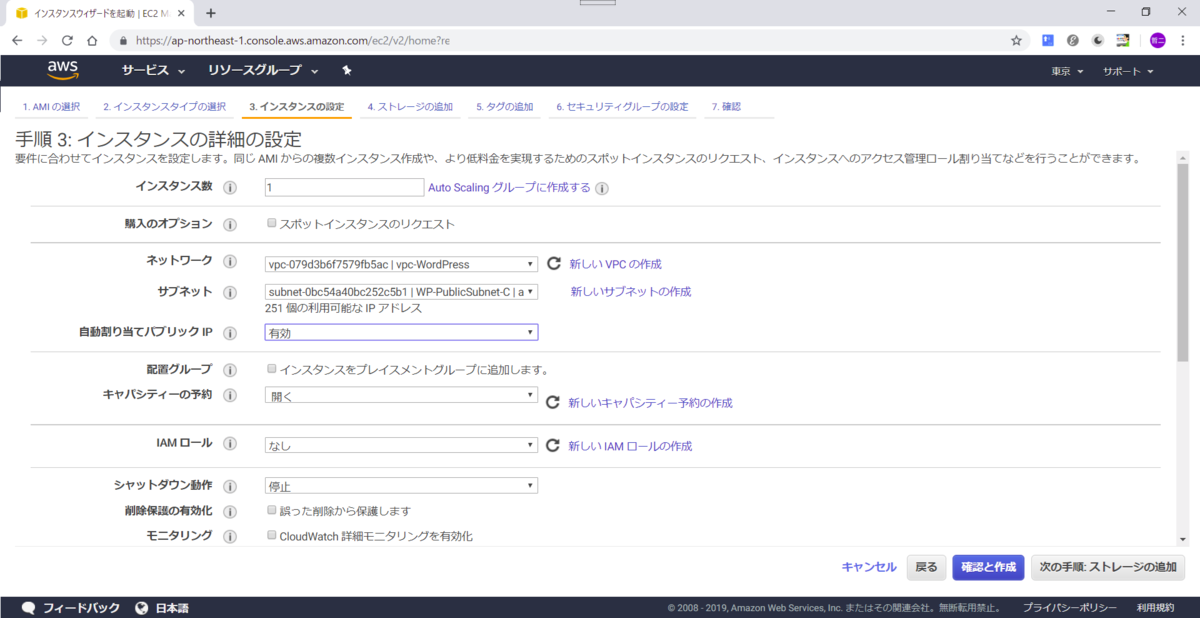Click refresh icon beside IAM ロール dropdown
Image resolution: width=1200 pixels, height=618 pixels.
coord(552,444)
